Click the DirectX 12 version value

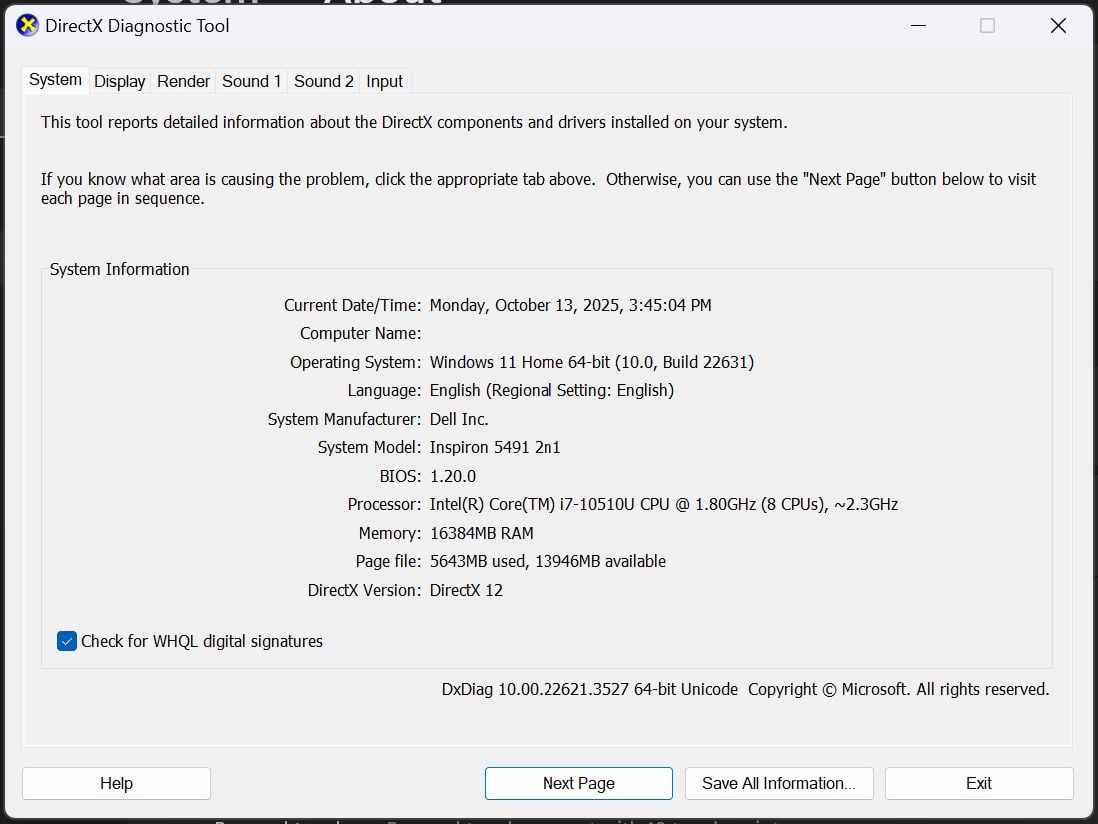[466, 590]
